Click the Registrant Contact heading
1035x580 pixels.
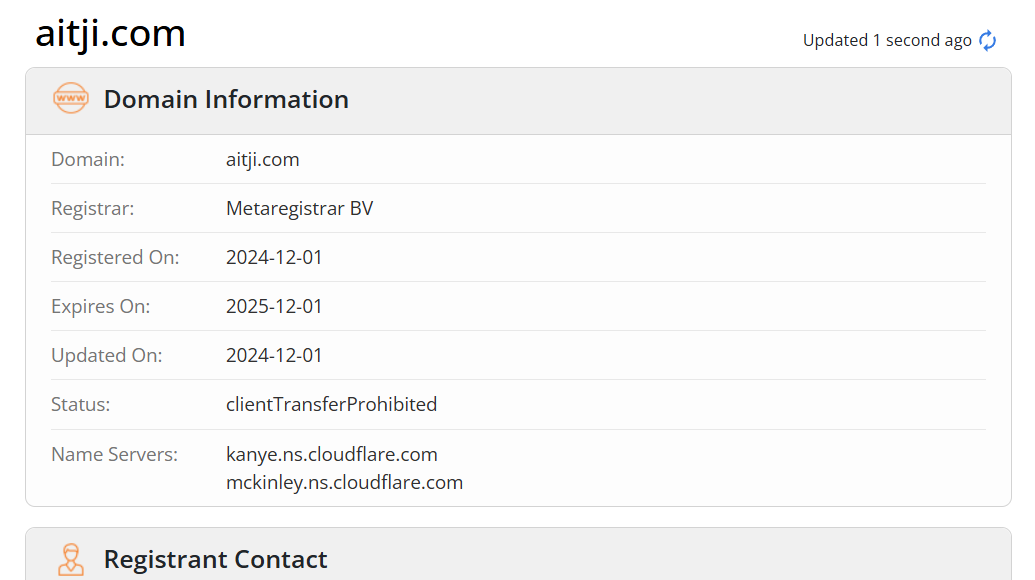215,559
